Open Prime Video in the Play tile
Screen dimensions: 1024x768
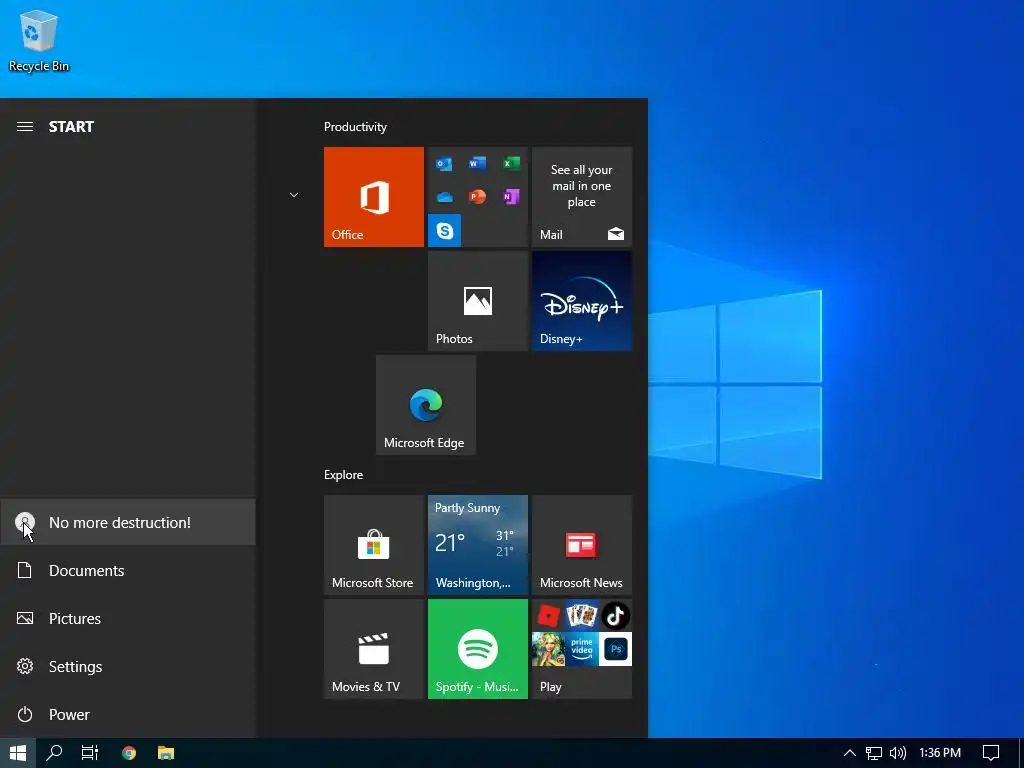[x=582, y=649]
